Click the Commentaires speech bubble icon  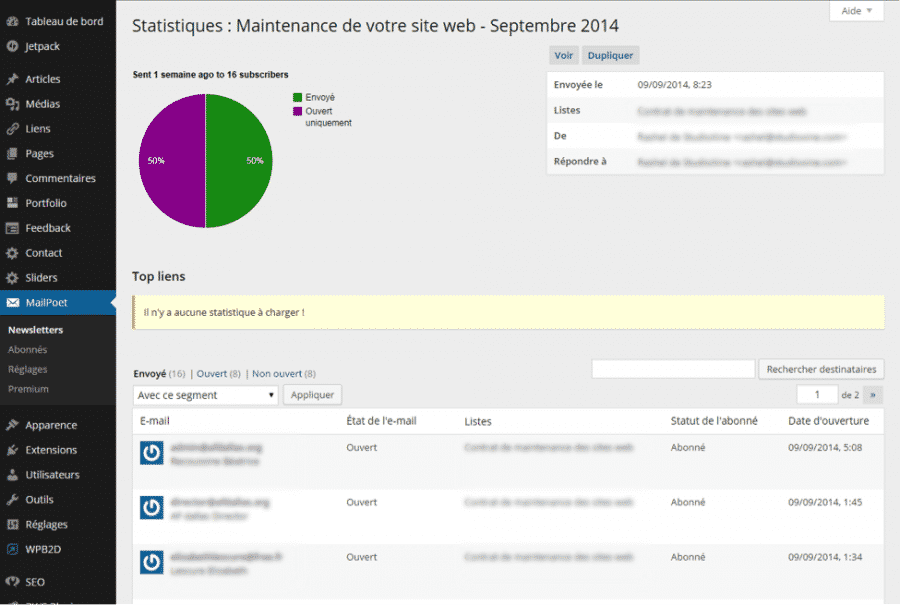tap(12, 179)
